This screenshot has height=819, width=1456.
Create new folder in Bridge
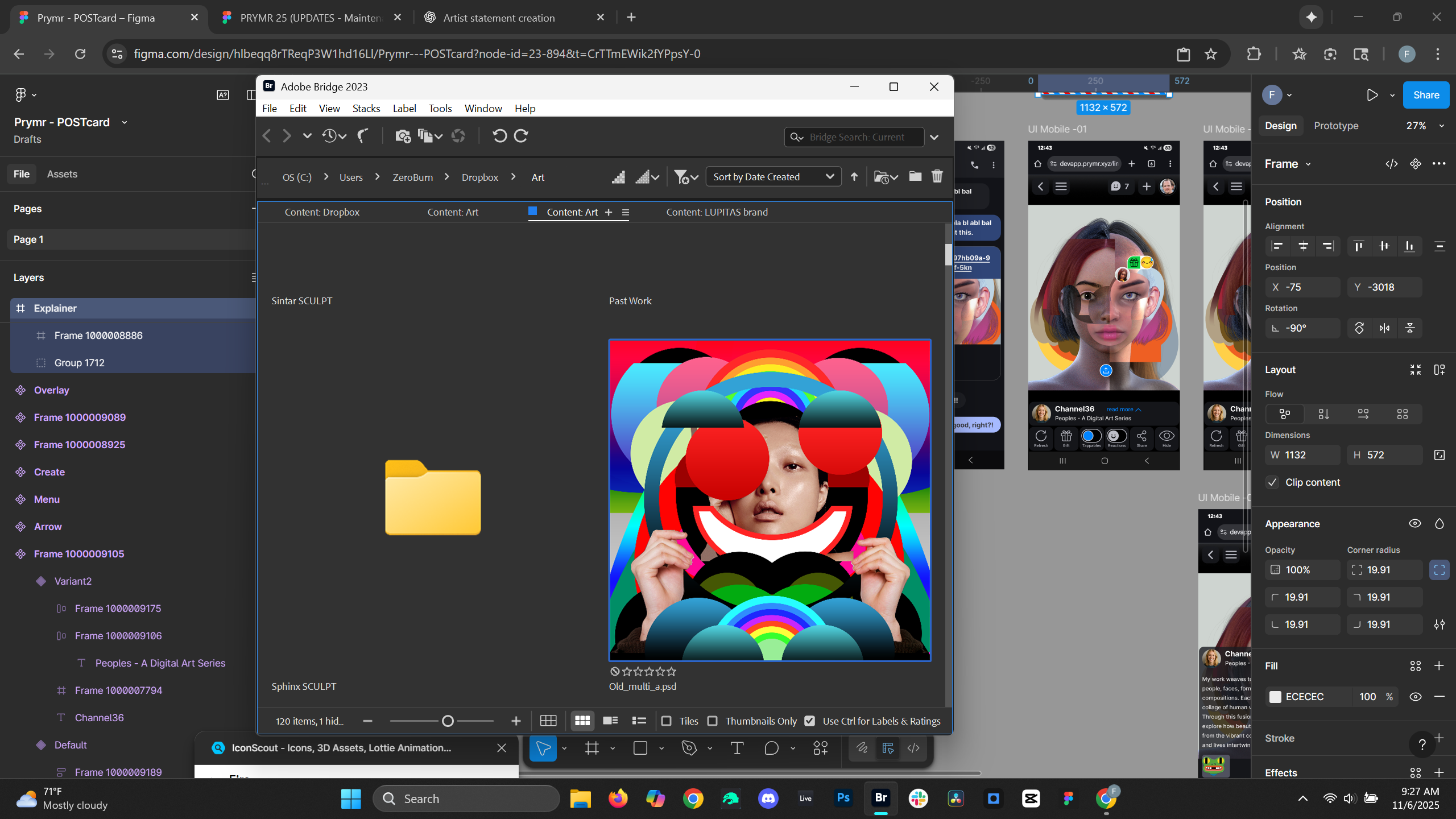pos(915,177)
